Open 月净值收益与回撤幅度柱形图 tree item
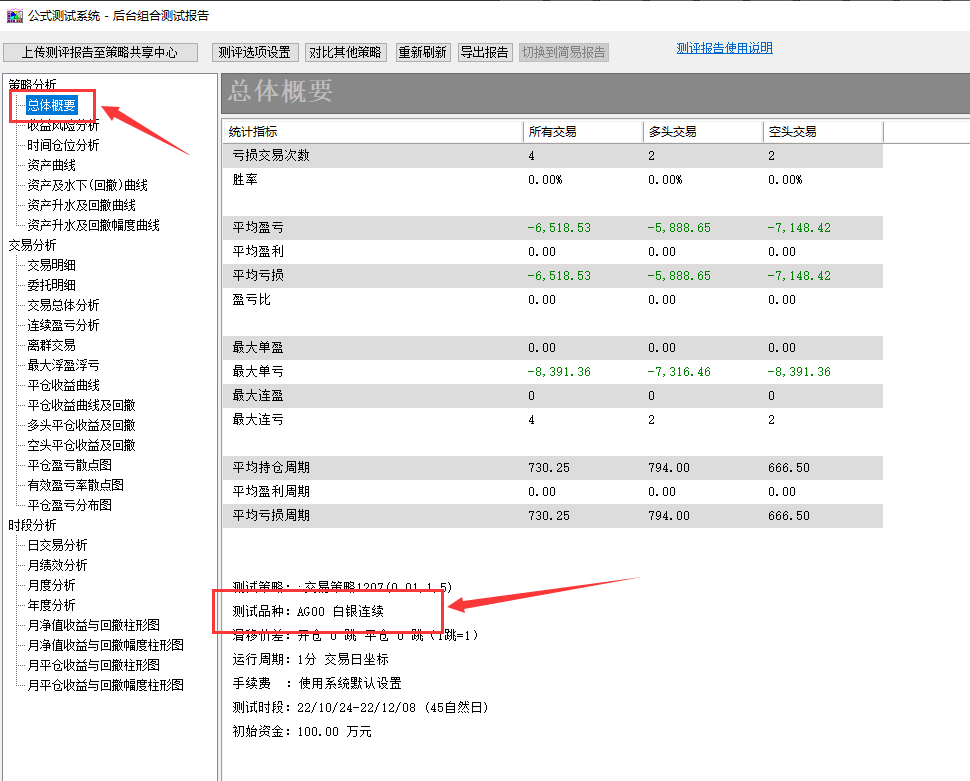 (x=105, y=645)
